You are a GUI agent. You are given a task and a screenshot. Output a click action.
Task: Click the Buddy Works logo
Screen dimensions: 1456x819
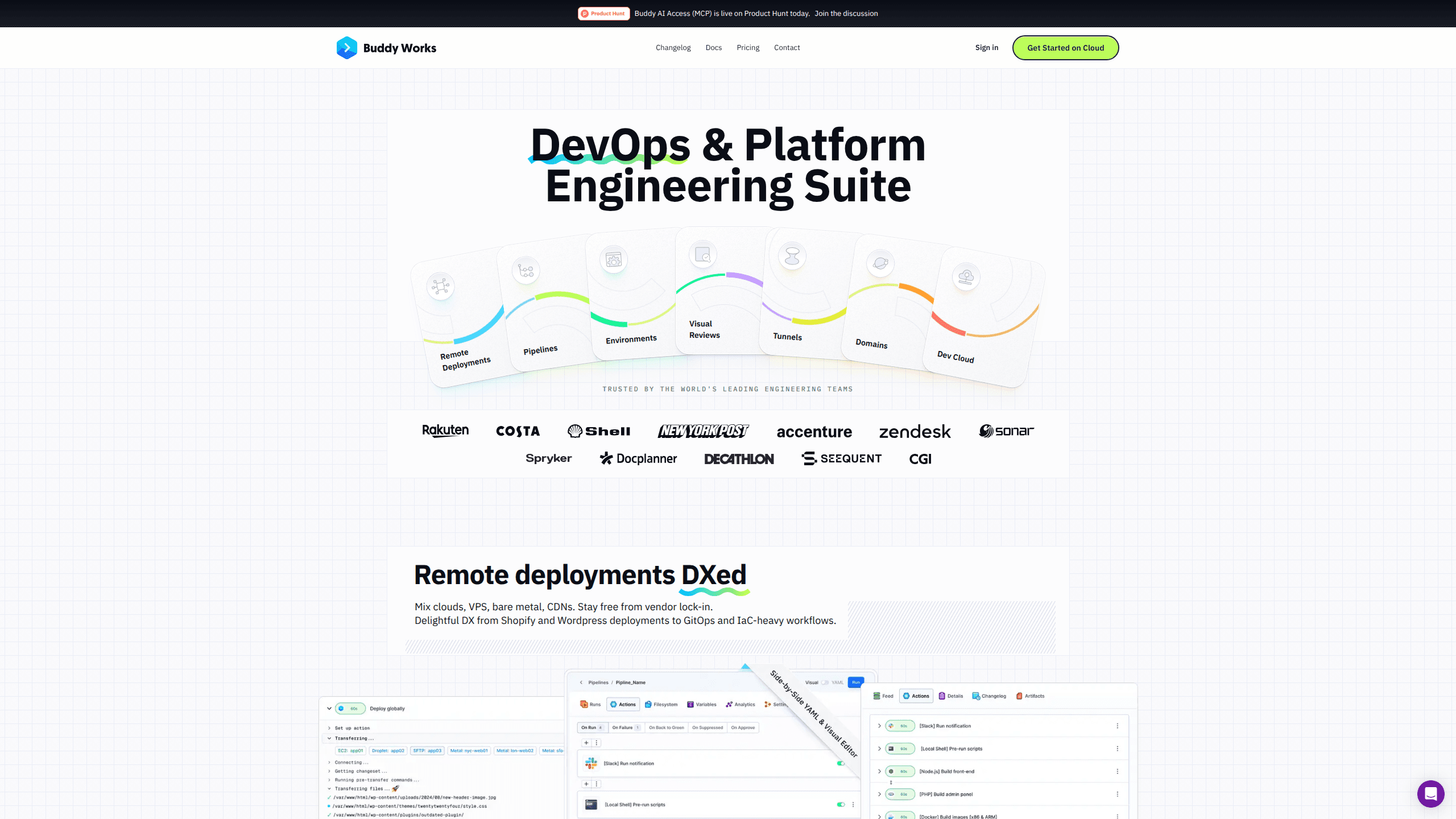point(386,48)
